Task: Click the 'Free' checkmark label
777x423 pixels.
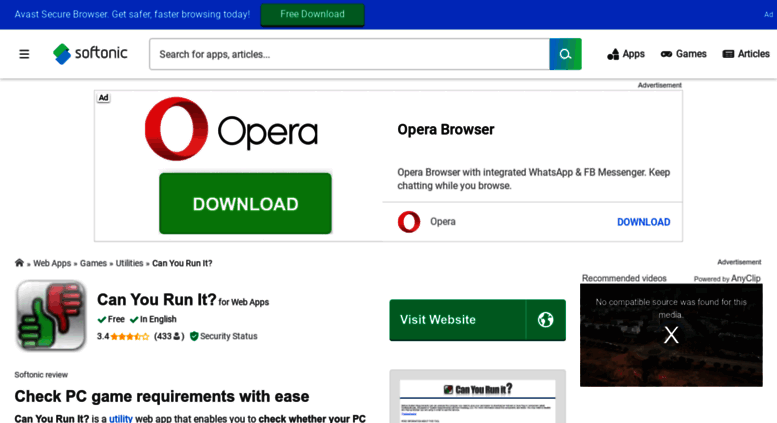Action: pos(111,319)
